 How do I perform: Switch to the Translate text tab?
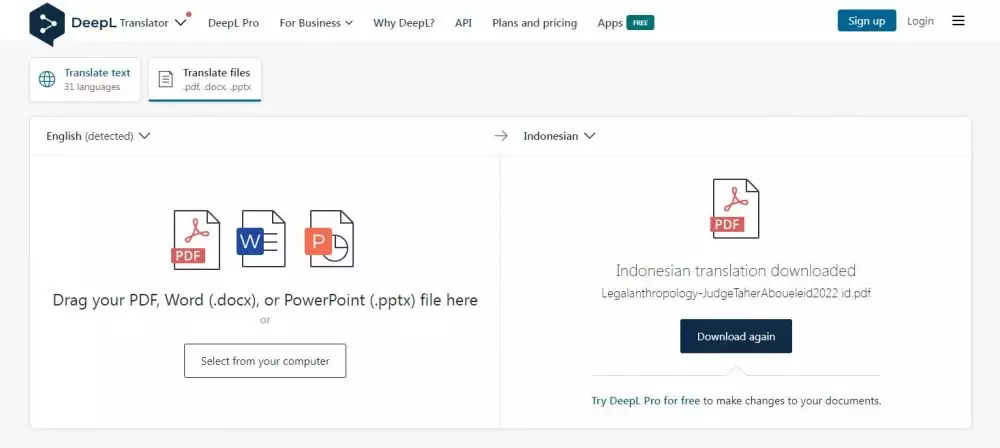(86, 79)
